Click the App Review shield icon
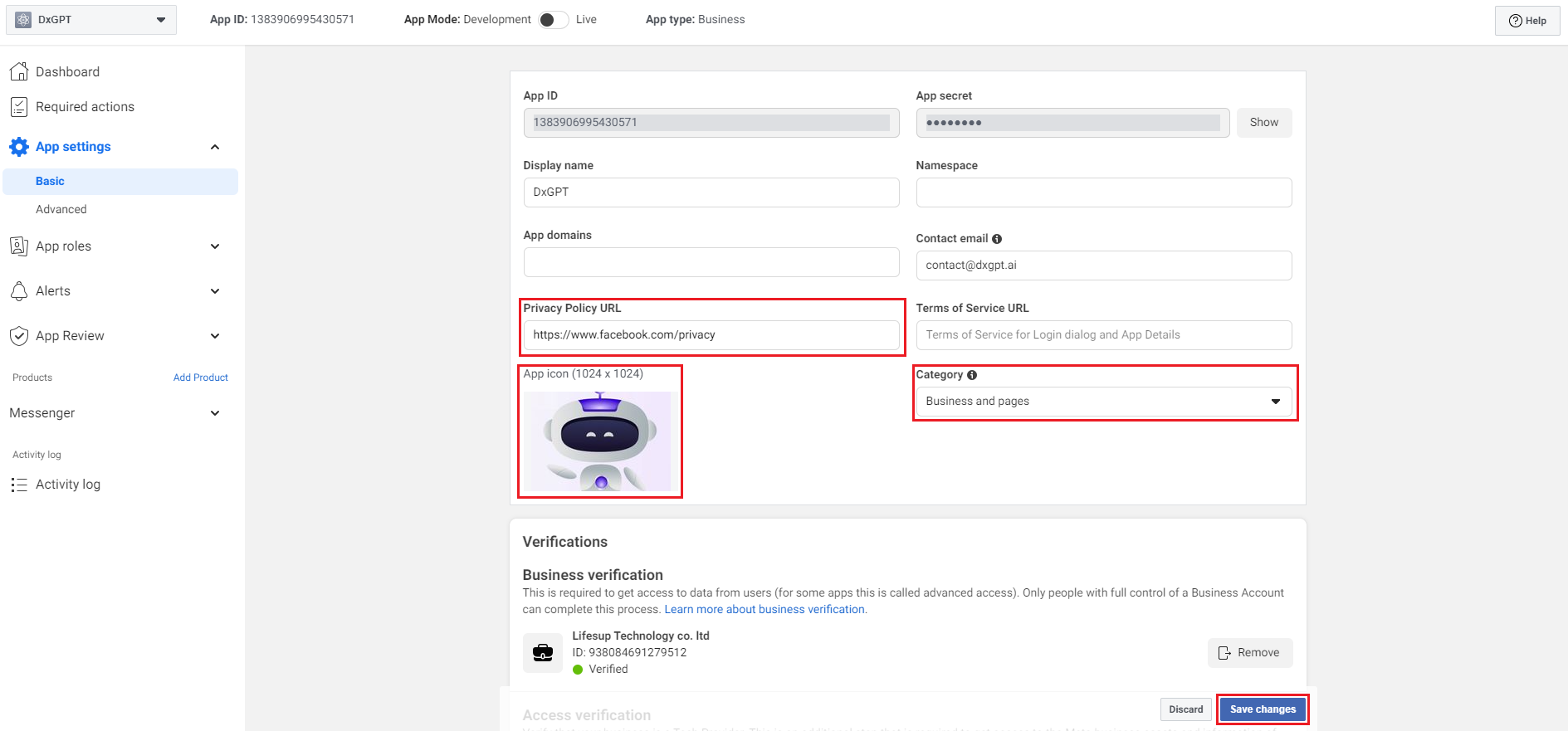 (18, 336)
